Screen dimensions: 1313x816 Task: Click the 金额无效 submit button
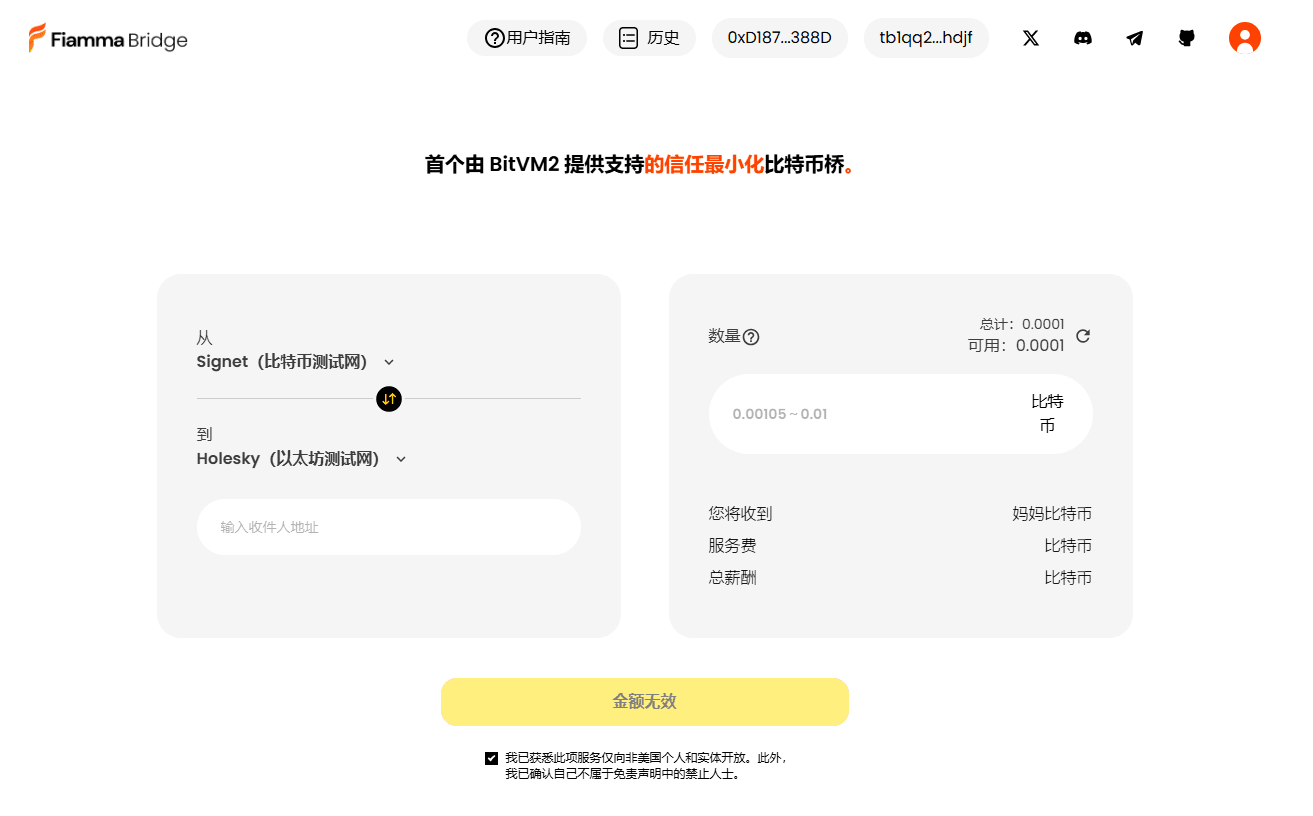click(x=645, y=702)
